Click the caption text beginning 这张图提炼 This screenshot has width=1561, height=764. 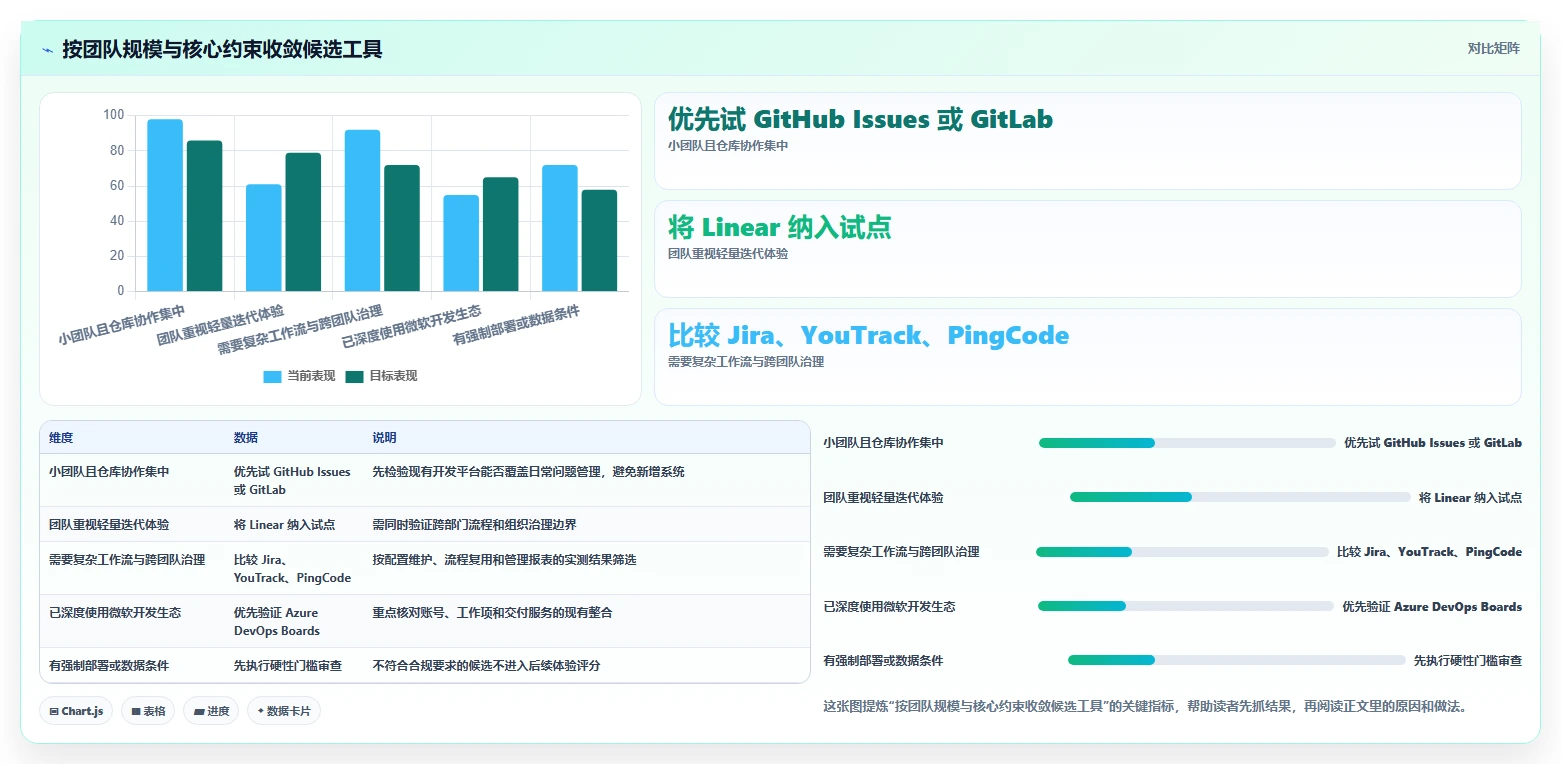tap(1145, 706)
